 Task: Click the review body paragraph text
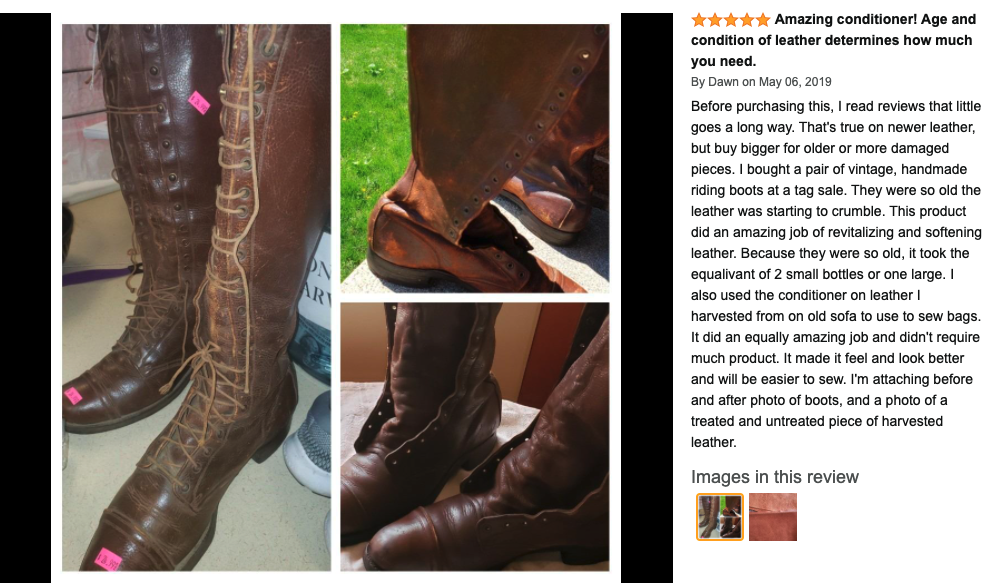(836, 274)
